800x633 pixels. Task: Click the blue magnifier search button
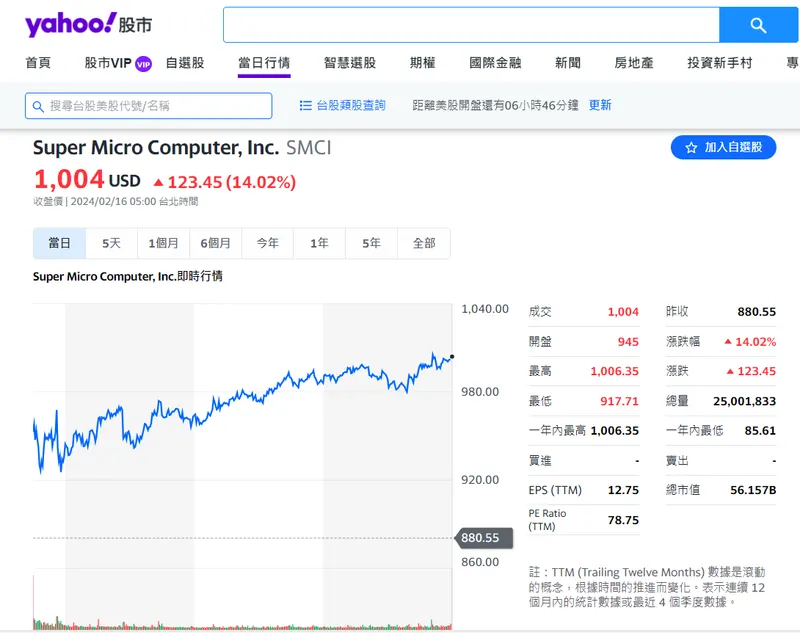point(758,25)
